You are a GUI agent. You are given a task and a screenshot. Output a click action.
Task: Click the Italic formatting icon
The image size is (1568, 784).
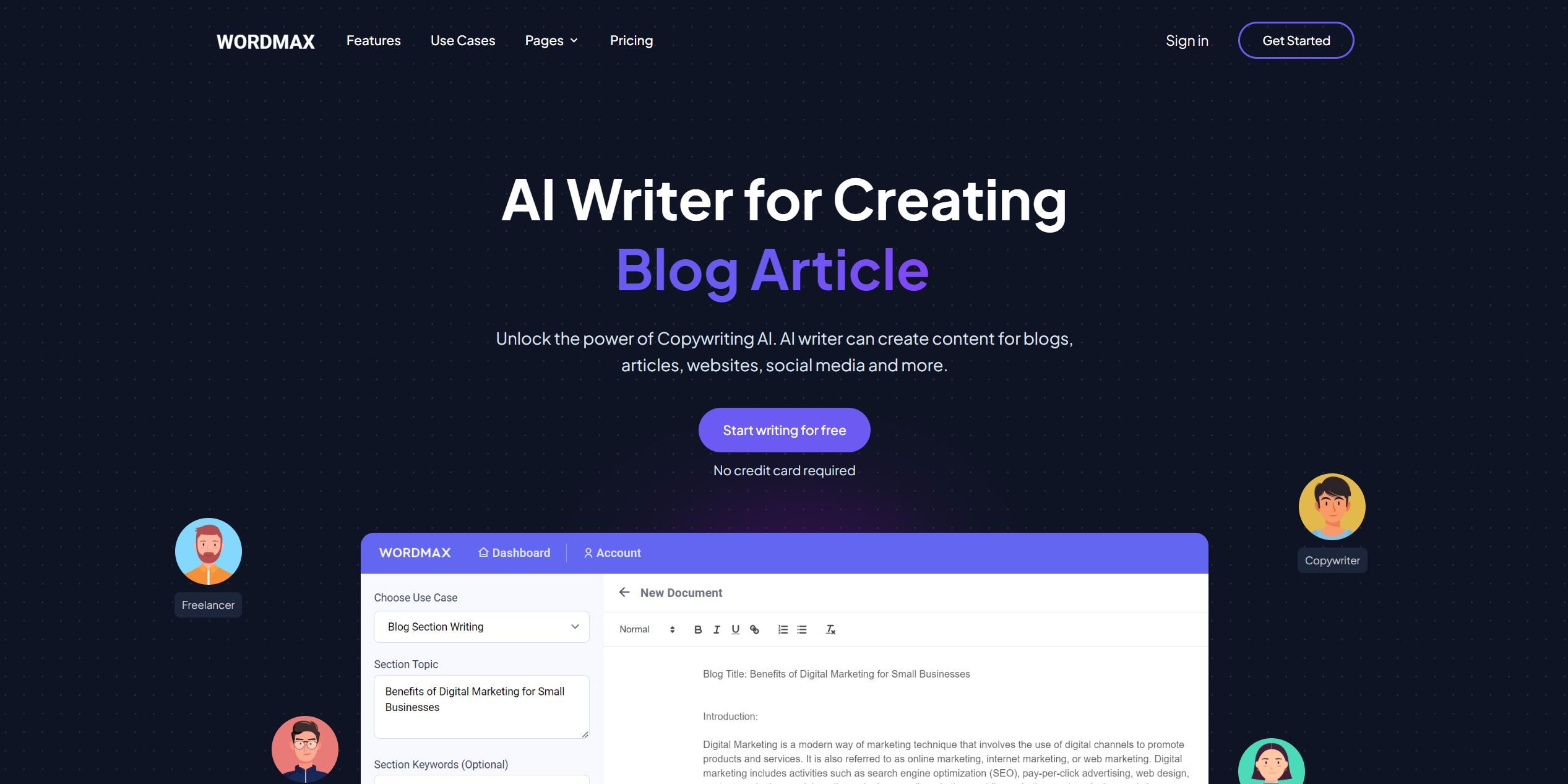click(x=716, y=628)
